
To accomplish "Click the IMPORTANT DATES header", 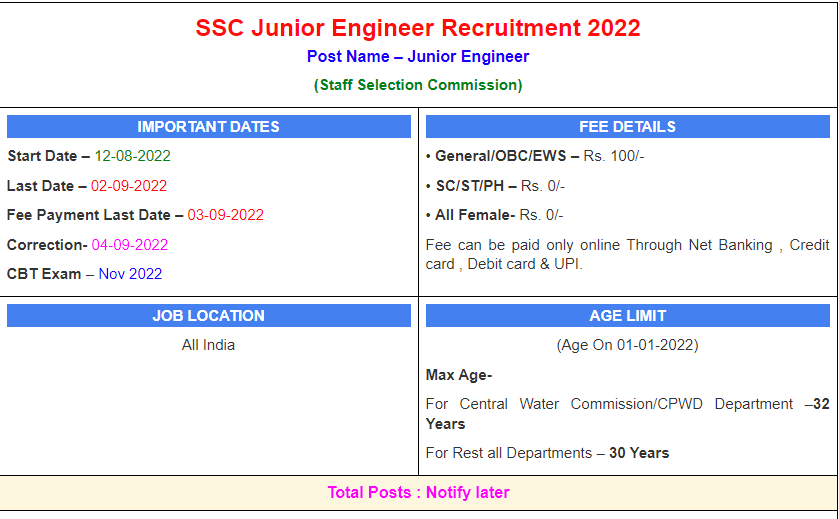I will (208, 127).
